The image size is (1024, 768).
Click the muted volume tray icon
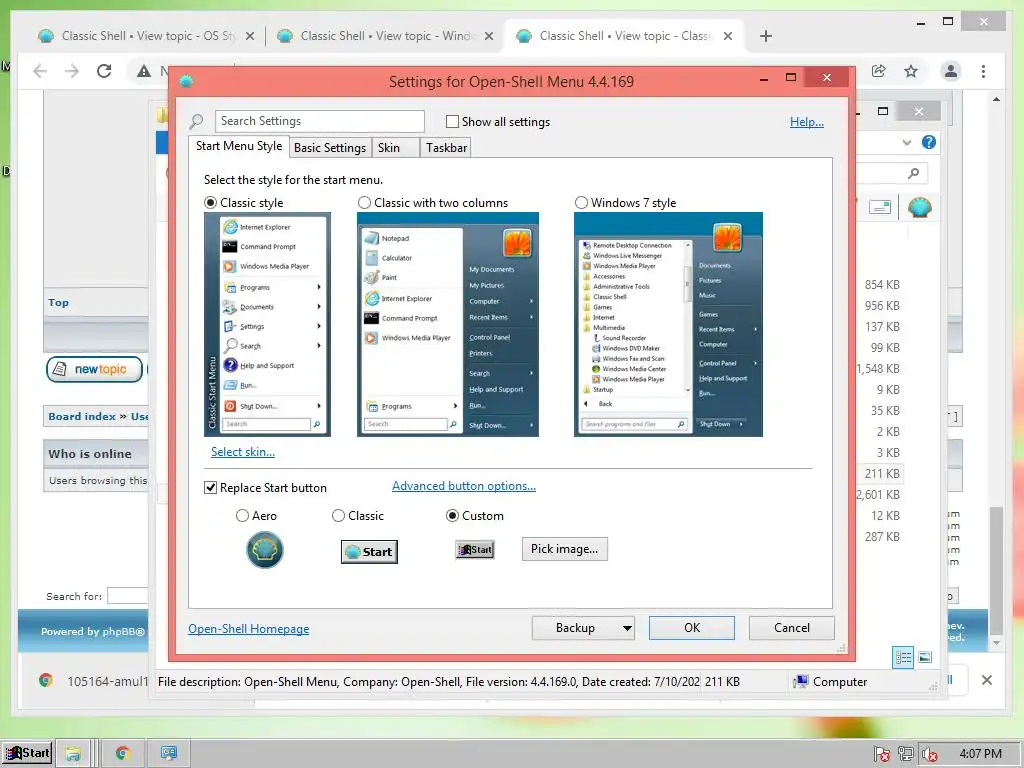click(929, 754)
